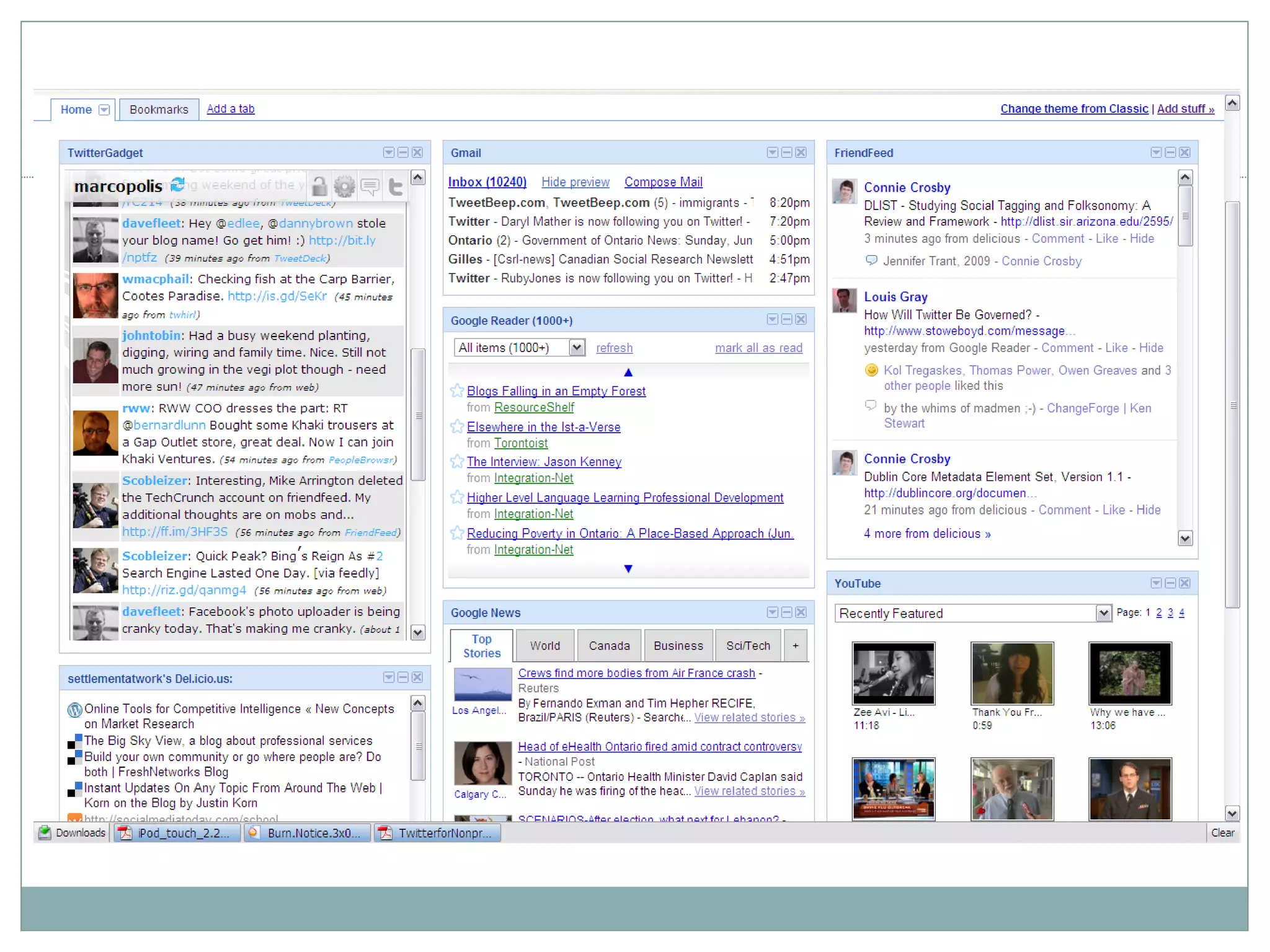This screenshot has width=1270, height=952.
Task: Switch to the Bookmarks tab
Action: point(159,110)
